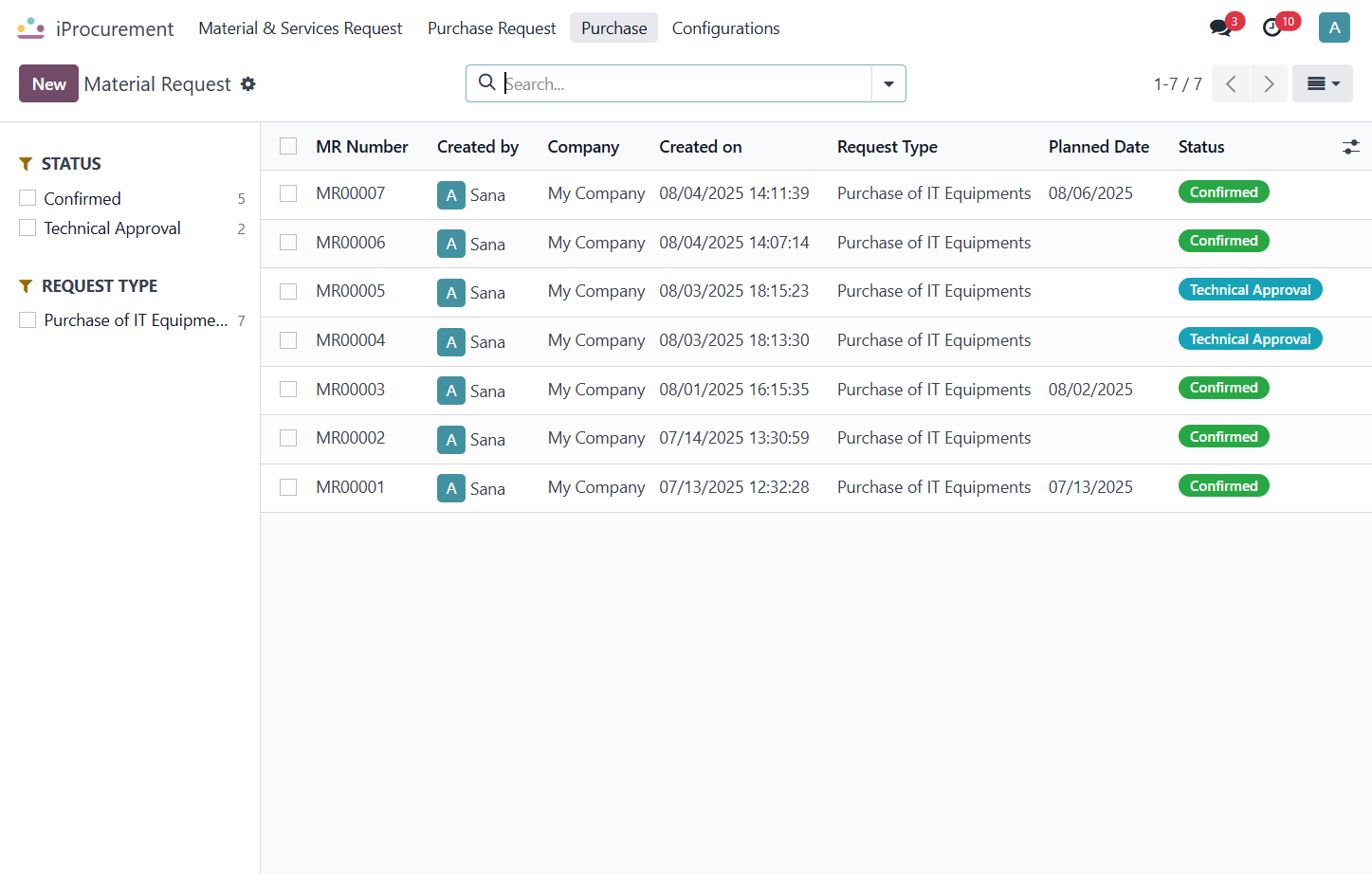The width and height of the screenshot is (1372, 874).
Task: Open the activities clock icon
Action: pyautogui.click(x=1272, y=28)
